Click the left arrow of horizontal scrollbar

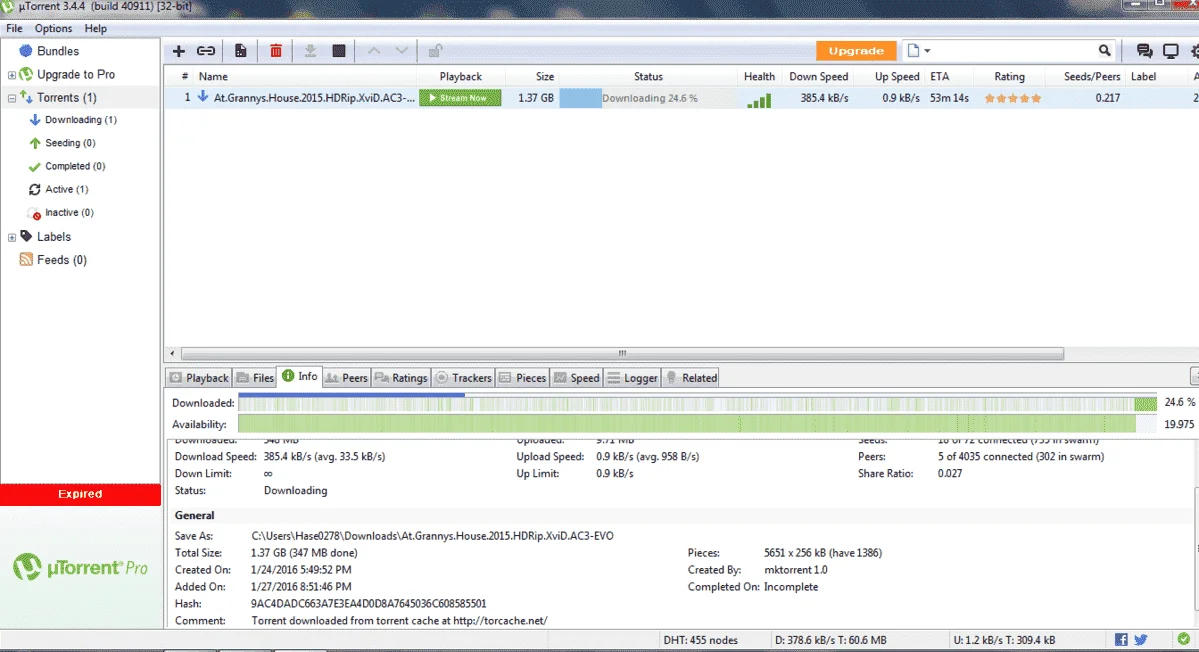click(x=173, y=353)
